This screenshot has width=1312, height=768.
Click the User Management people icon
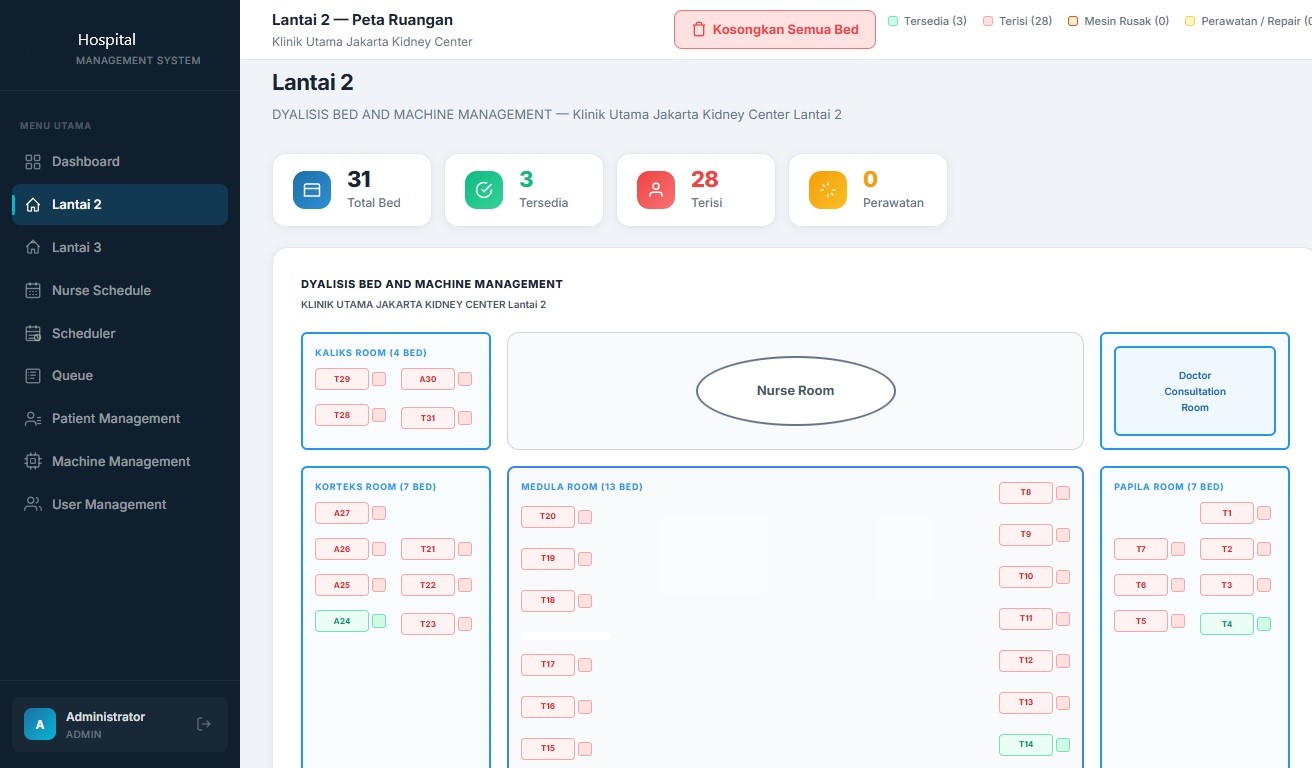(33, 505)
